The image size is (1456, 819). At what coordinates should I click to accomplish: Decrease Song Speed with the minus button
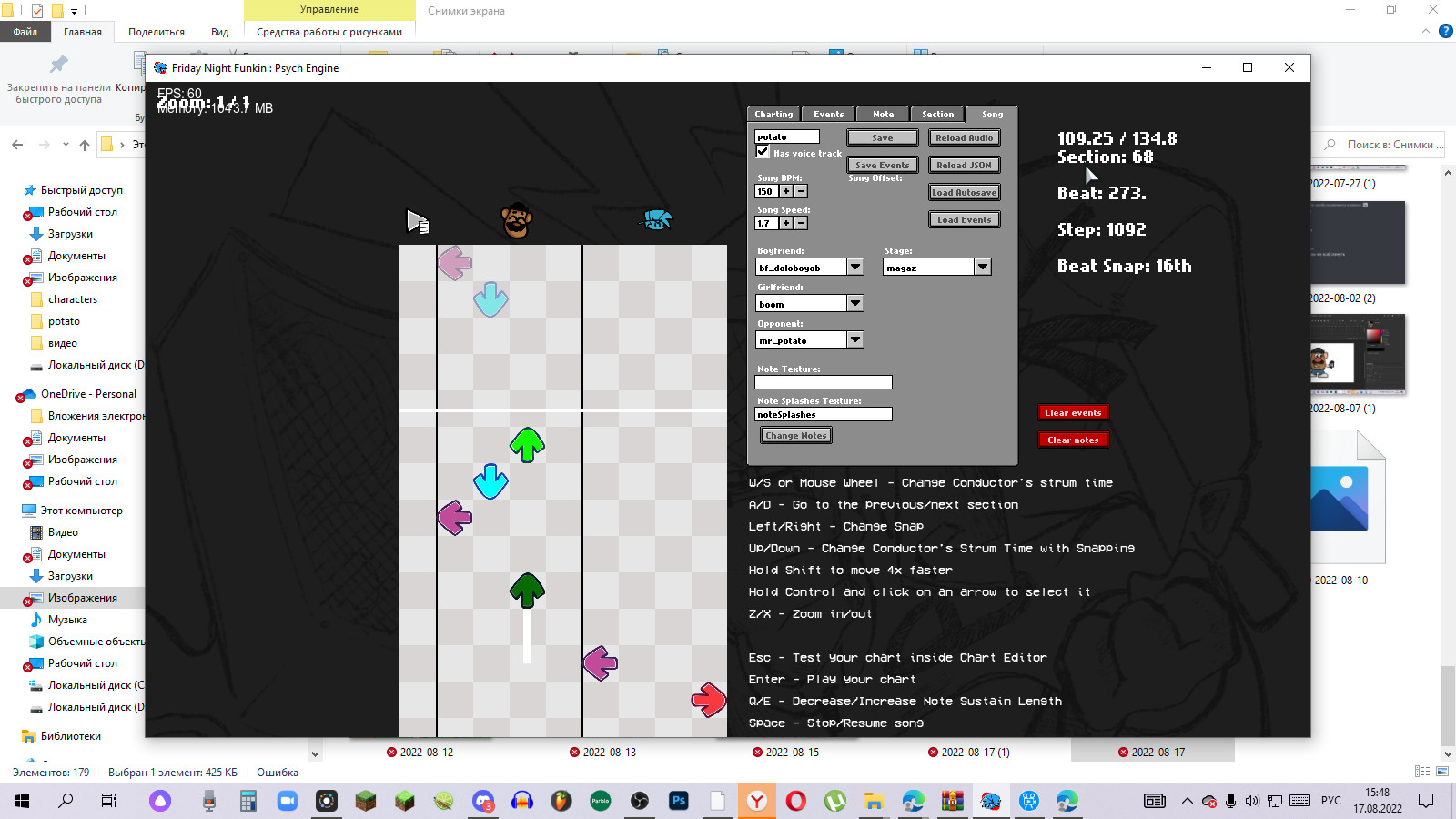tap(801, 223)
